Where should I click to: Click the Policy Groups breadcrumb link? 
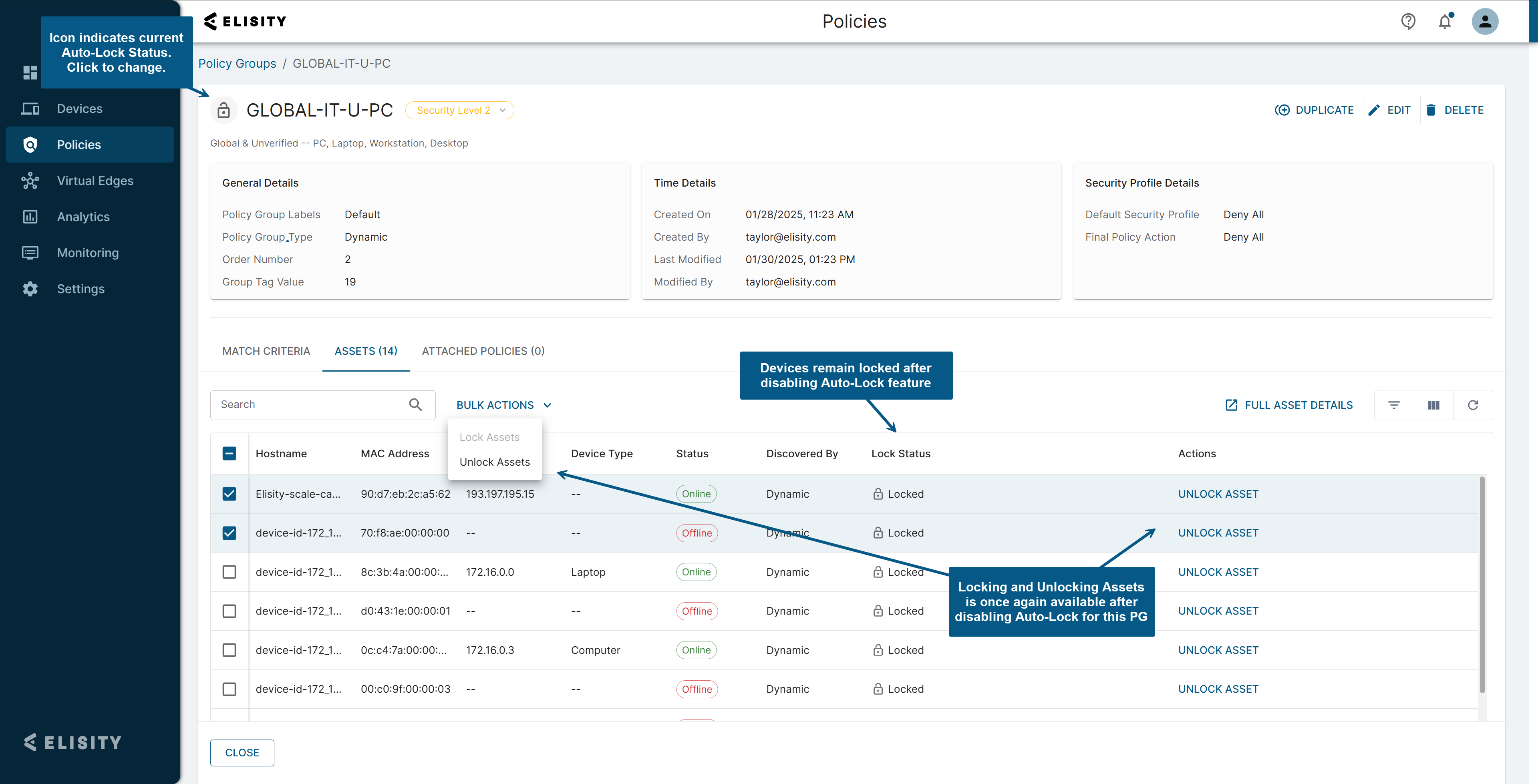pyautogui.click(x=237, y=63)
